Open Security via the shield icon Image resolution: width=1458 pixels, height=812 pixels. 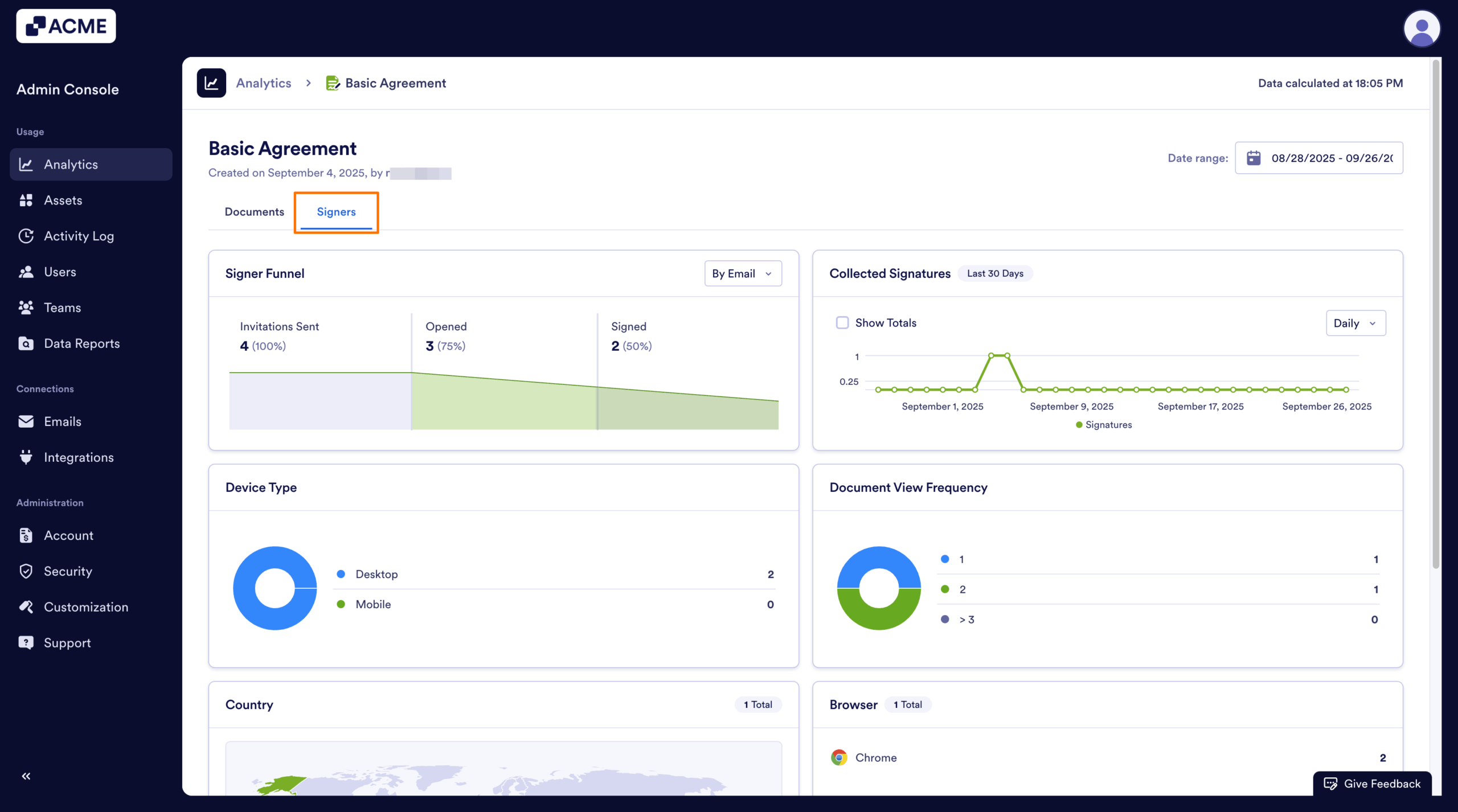[x=26, y=571]
